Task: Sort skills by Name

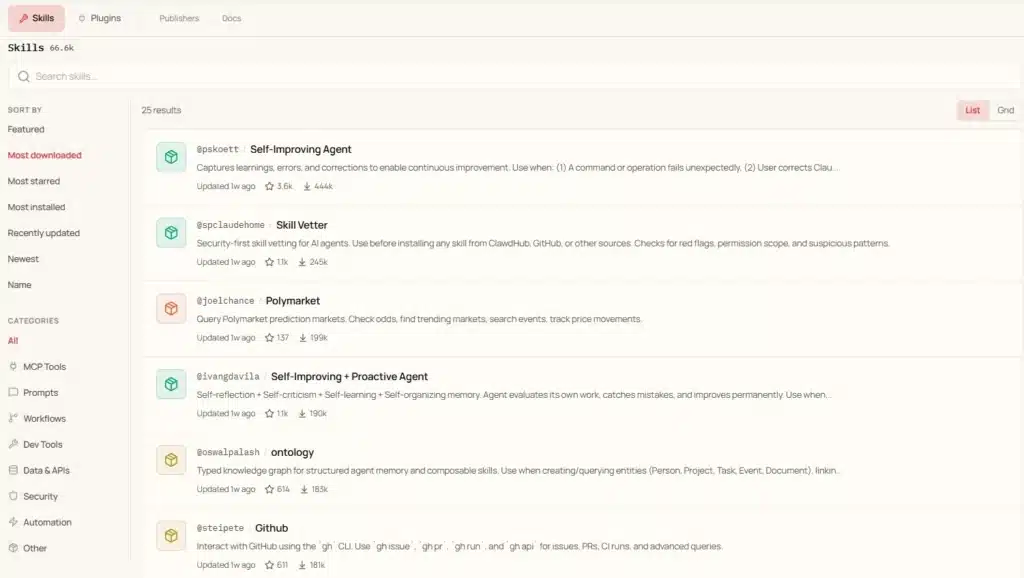Action: click(20, 285)
